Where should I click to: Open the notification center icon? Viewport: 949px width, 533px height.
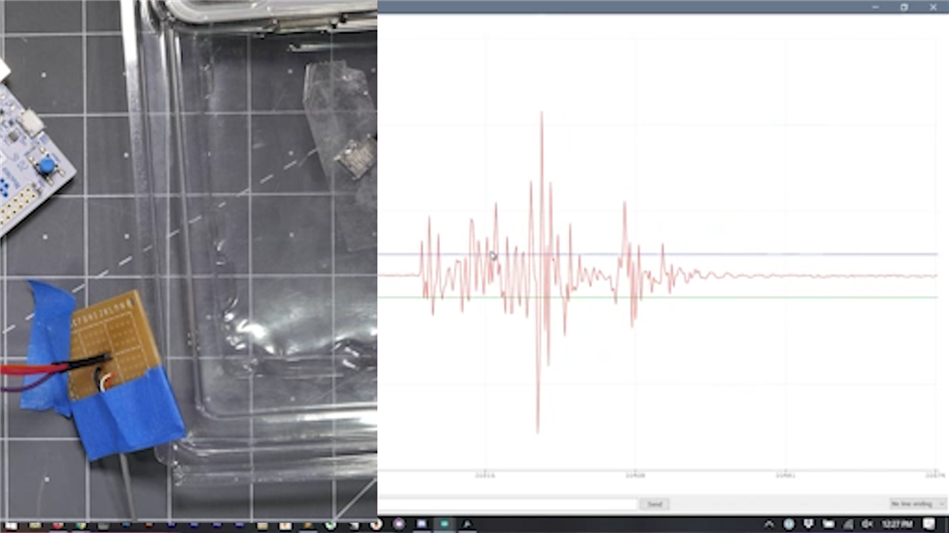930,524
